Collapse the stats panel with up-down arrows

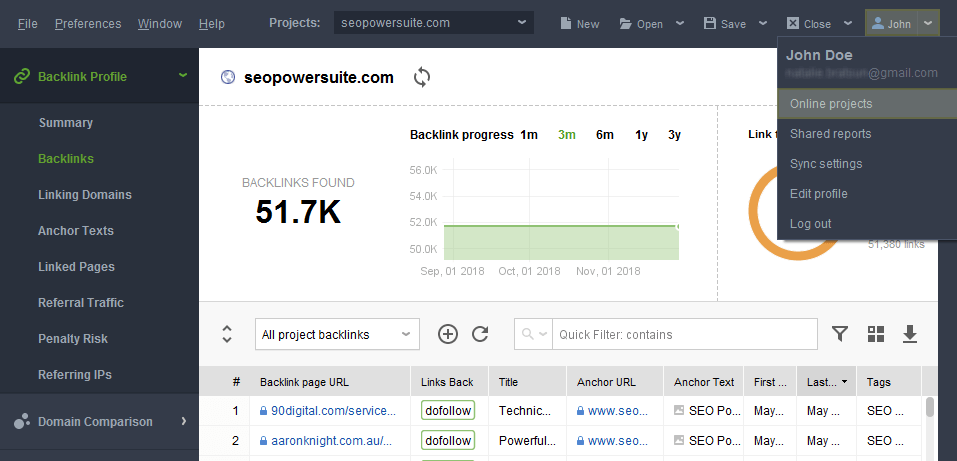click(227, 334)
